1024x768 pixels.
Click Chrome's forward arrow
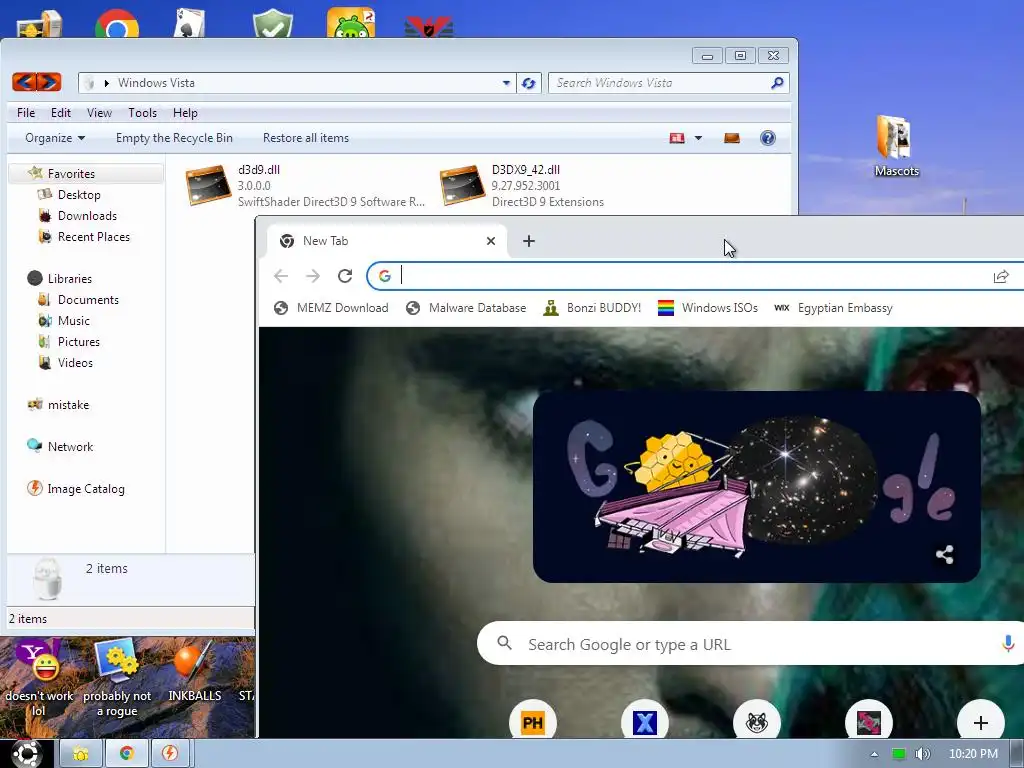[x=313, y=276]
